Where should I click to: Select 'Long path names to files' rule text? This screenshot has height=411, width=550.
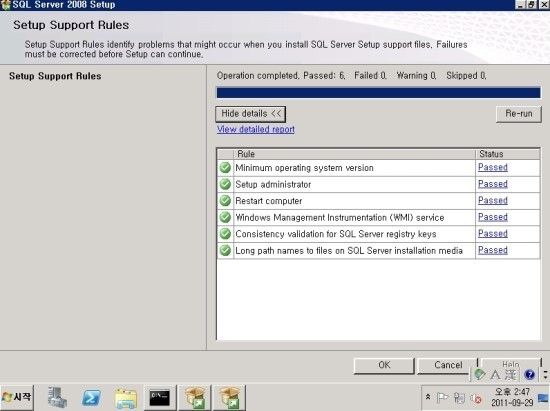click(x=349, y=251)
